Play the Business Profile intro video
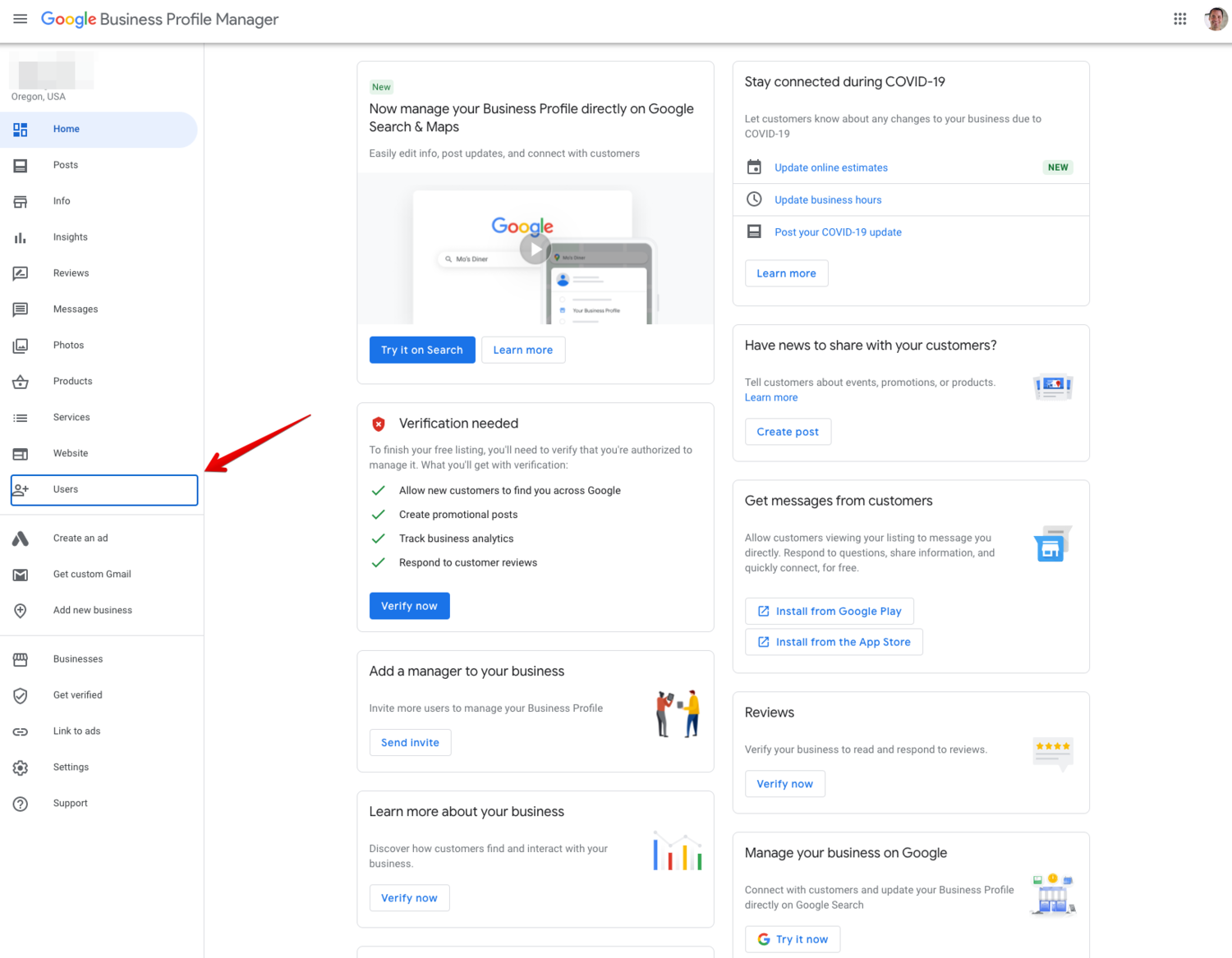Screen dimensions: 1232x958 point(535,249)
